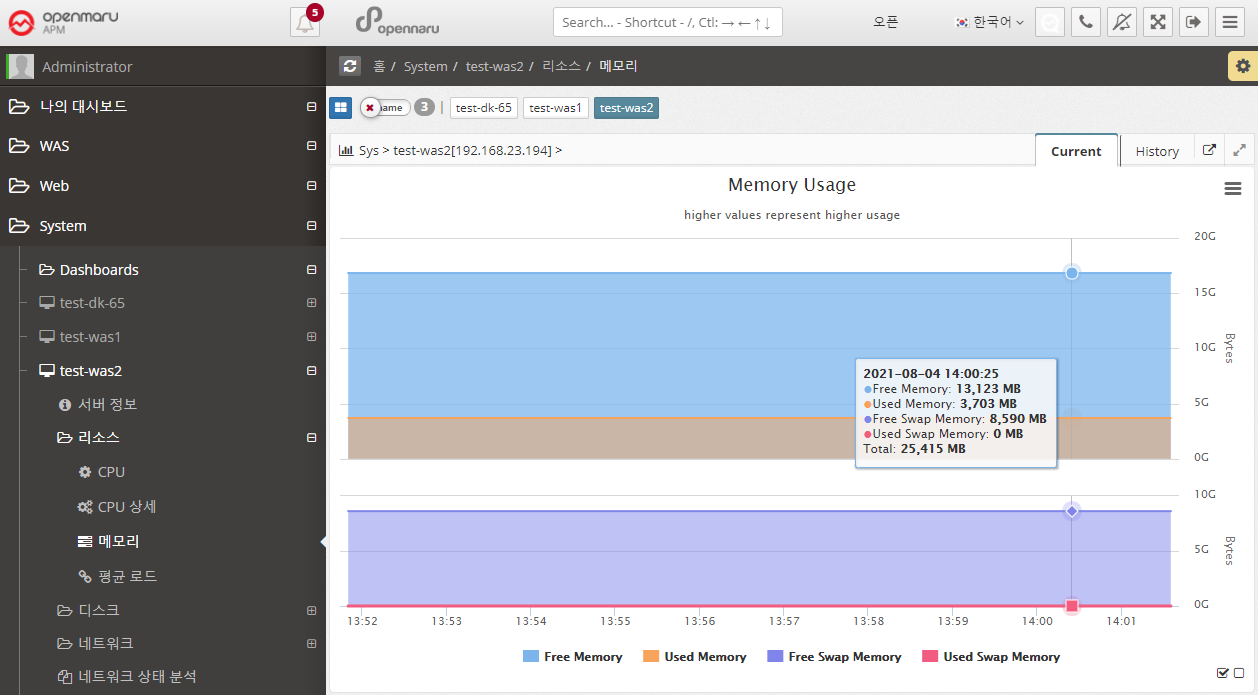Image resolution: width=1258 pixels, height=695 pixels.
Task: Toggle the checked box below chart
Action: (x=1222, y=673)
